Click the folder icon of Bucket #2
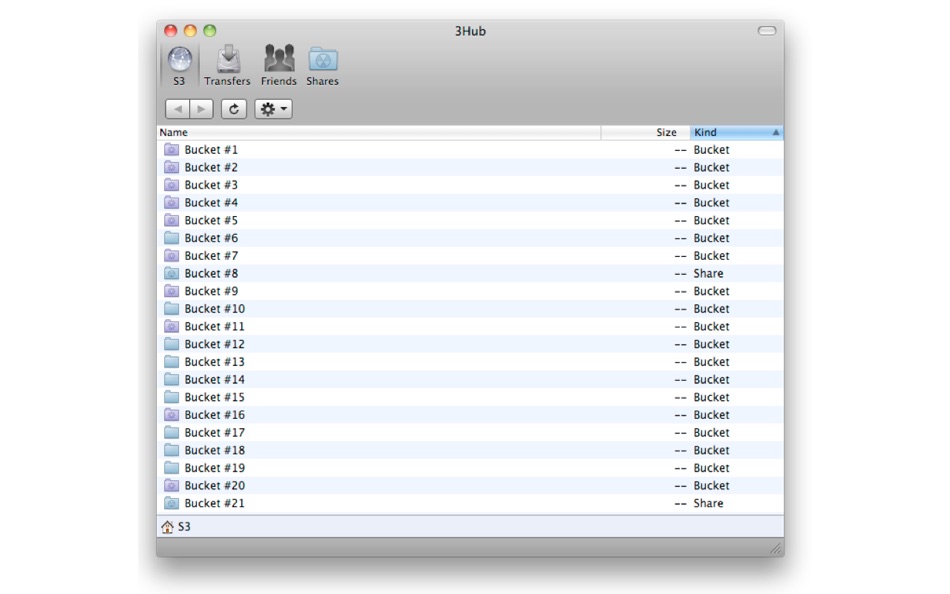Image resolution: width=950 pixels, height=594 pixels. [171, 167]
